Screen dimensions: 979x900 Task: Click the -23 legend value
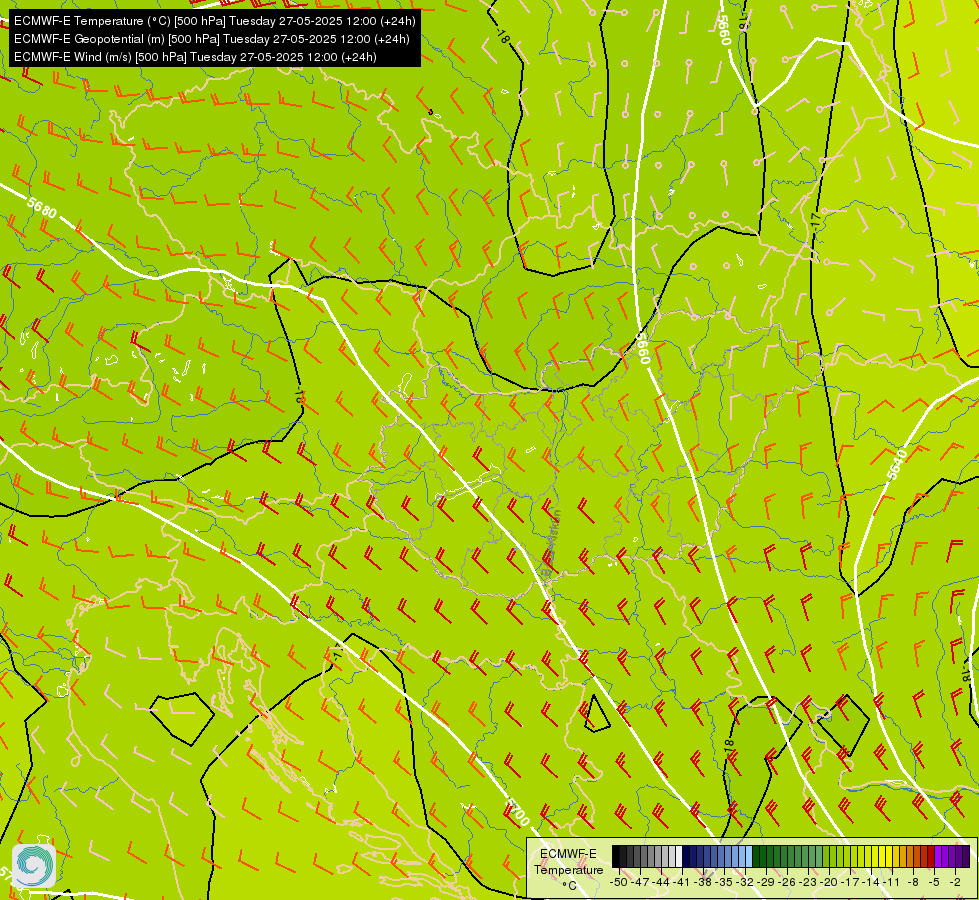(x=808, y=882)
